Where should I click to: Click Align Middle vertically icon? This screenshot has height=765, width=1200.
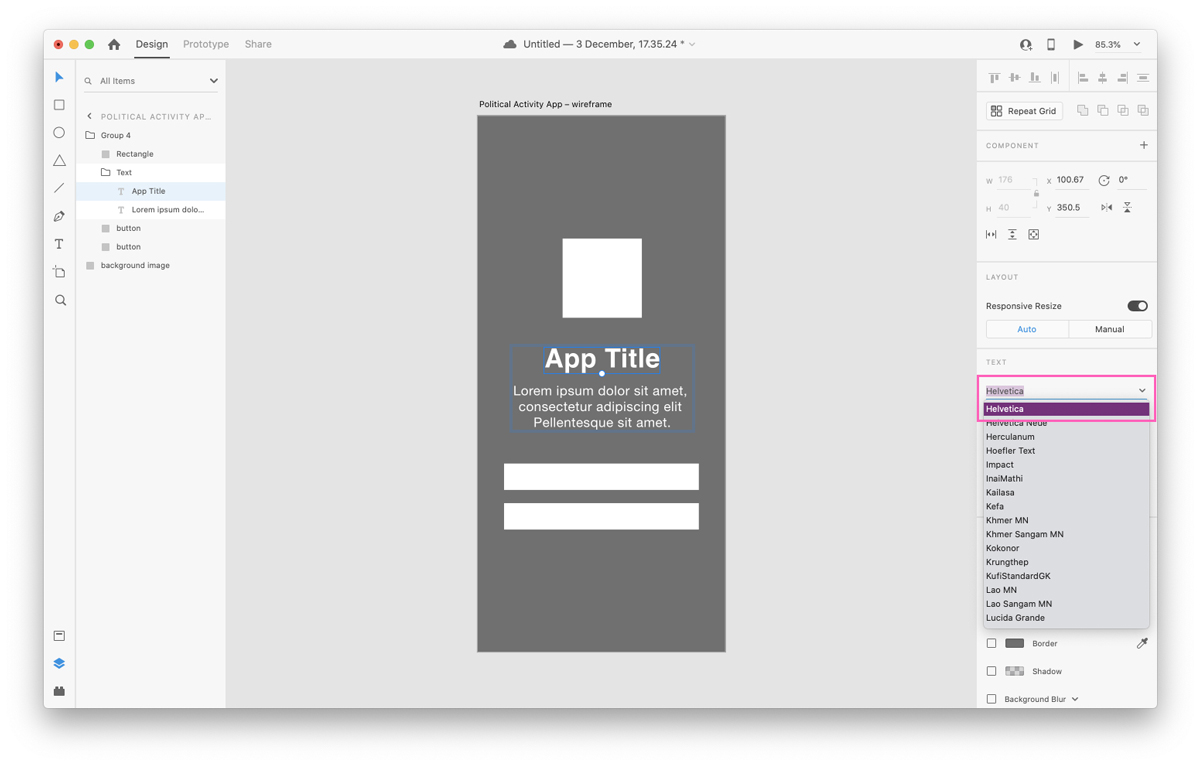(x=1014, y=77)
